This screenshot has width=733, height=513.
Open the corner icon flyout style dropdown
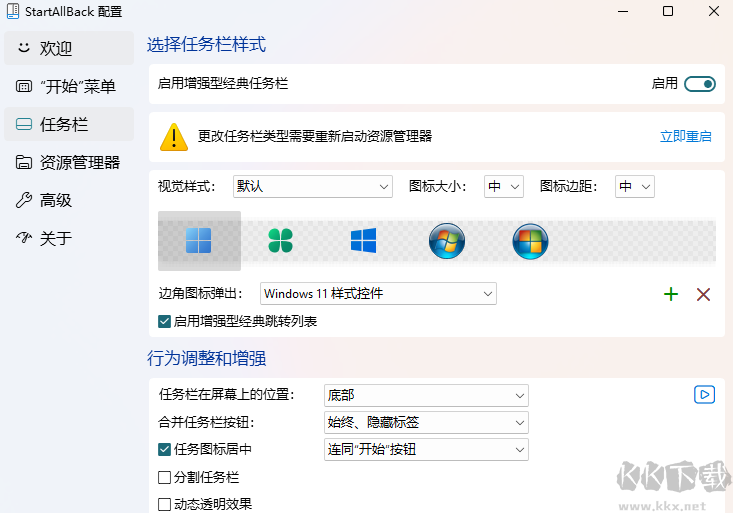tap(378, 294)
